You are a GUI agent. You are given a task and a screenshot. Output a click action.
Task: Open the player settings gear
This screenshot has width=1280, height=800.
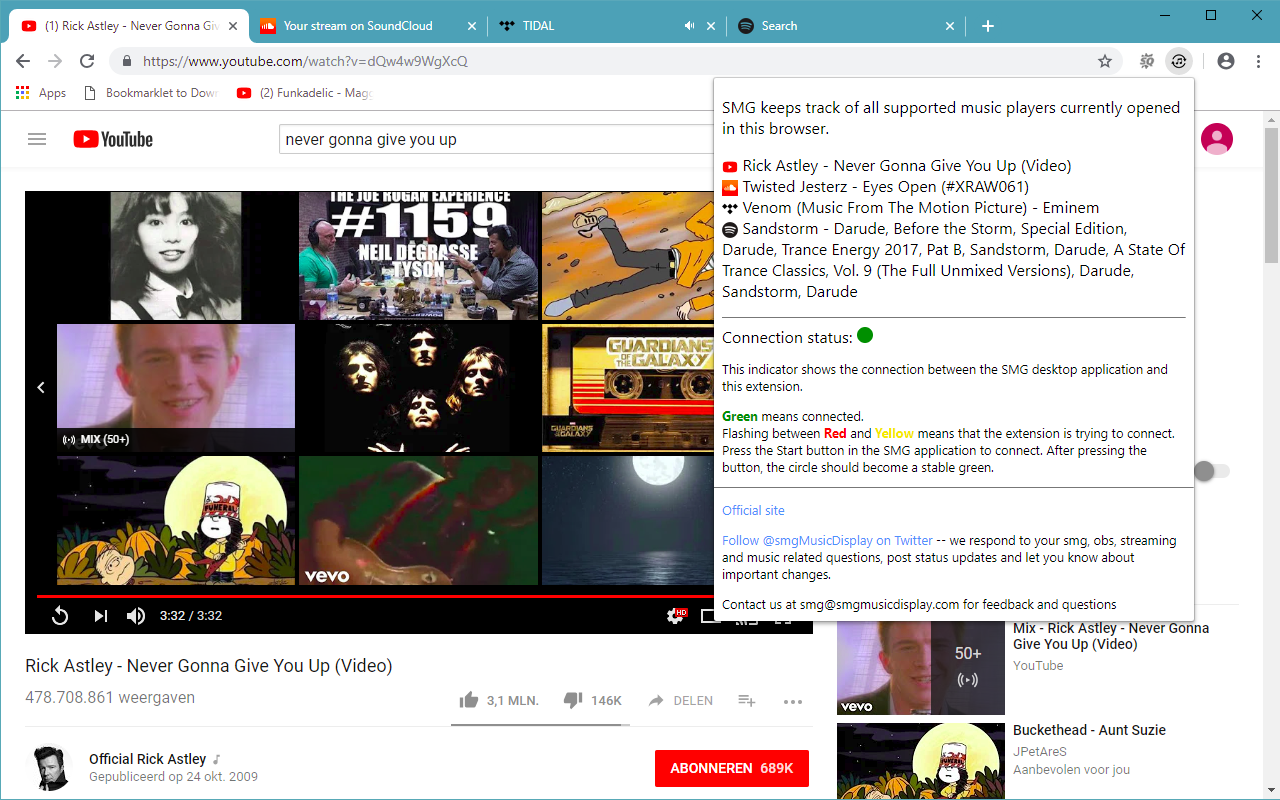click(676, 616)
